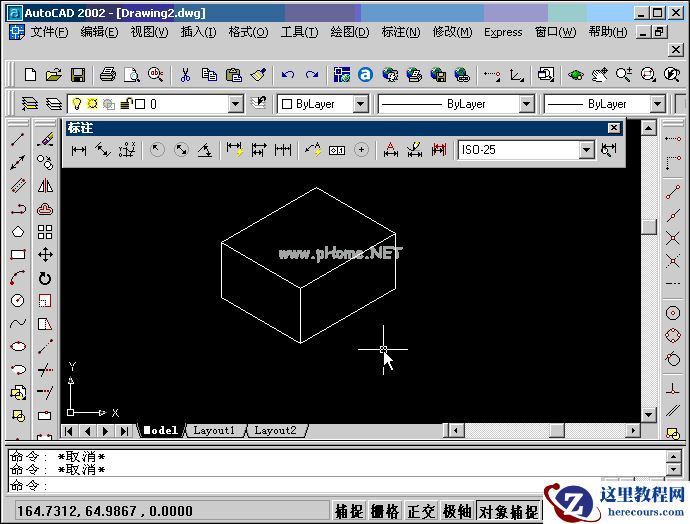
Task: Open the ISO-25 dimension style dropdown
Action: click(586, 150)
